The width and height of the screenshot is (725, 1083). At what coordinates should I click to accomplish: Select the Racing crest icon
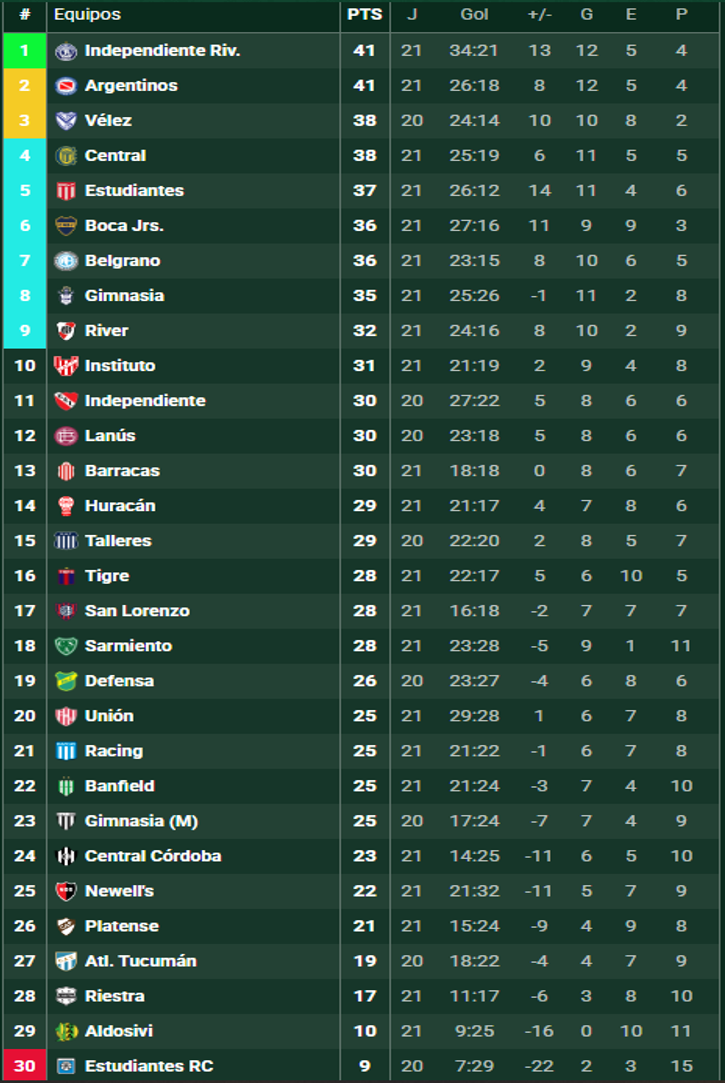pos(66,751)
